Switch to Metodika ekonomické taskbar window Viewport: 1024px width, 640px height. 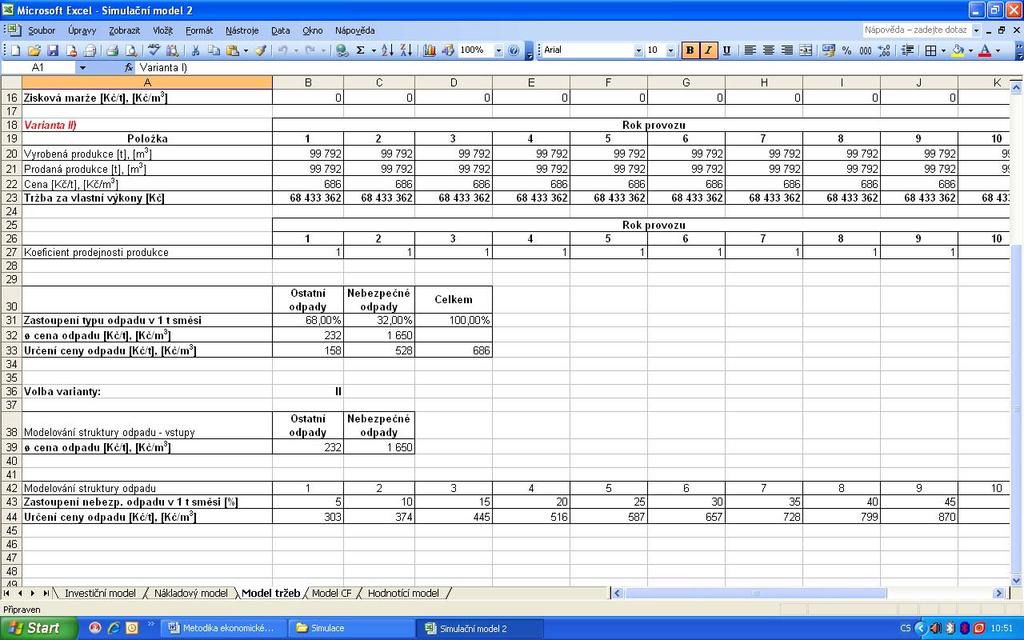(x=223, y=628)
